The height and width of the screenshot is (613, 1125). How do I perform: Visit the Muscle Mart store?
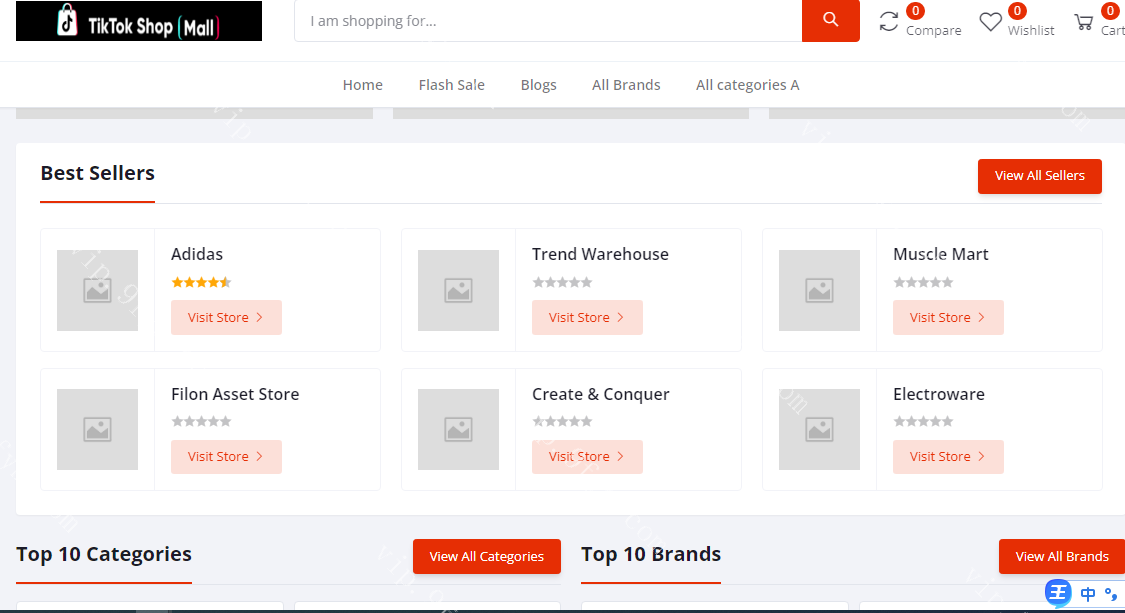[948, 317]
